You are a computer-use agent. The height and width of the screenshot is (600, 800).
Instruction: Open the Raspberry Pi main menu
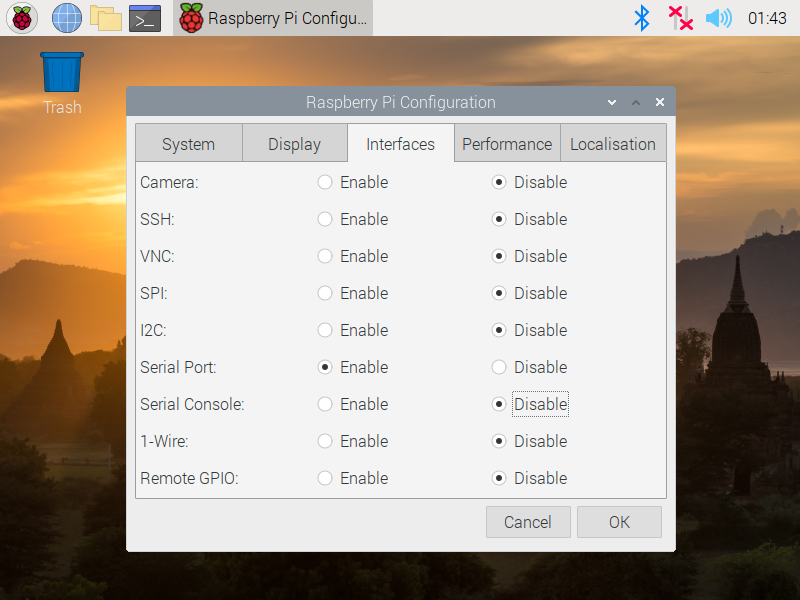coord(22,18)
